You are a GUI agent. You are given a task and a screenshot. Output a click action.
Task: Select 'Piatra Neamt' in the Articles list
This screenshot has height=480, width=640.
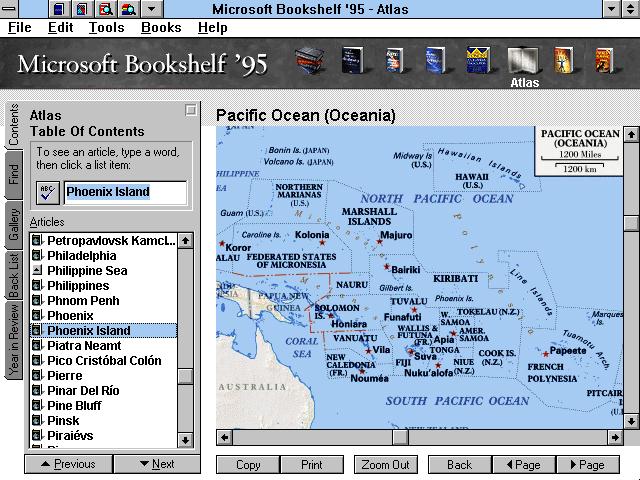(104, 346)
